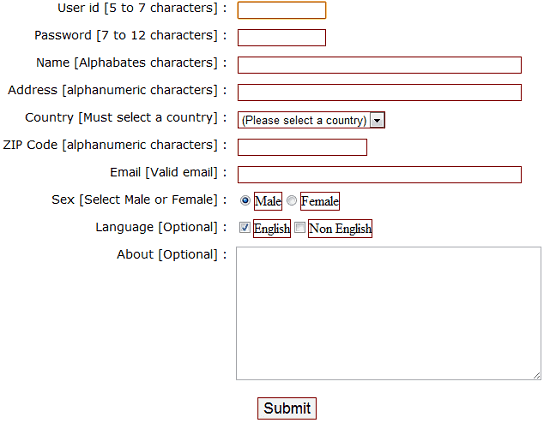Click inside the About text area

(389, 313)
